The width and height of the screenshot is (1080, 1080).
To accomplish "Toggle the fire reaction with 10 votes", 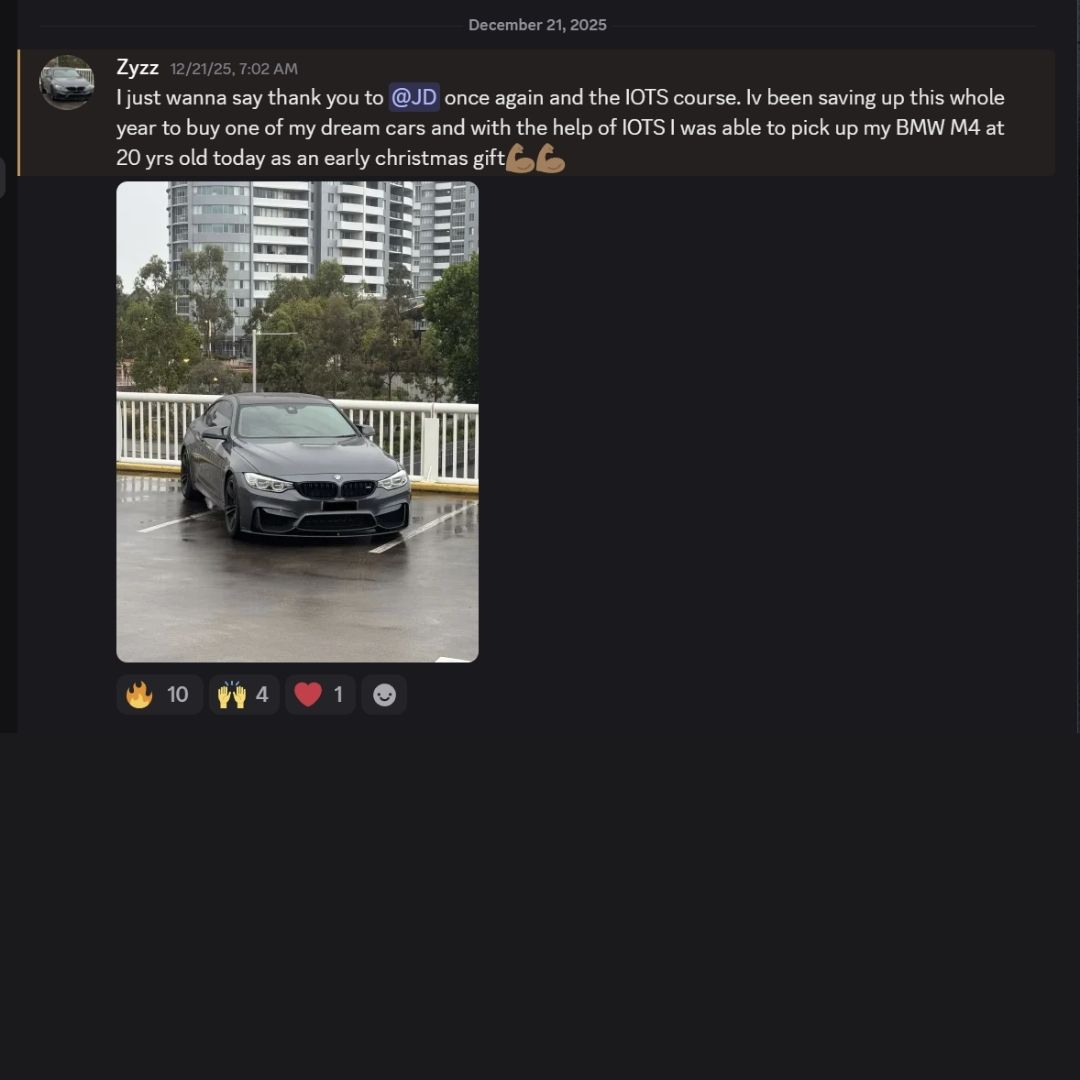I will click(159, 694).
